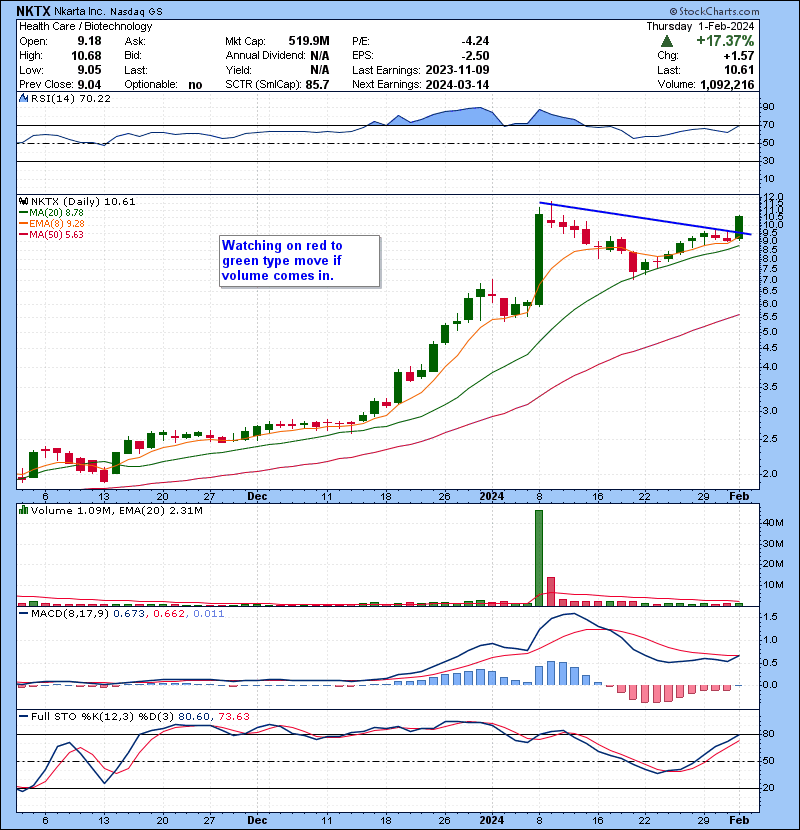This screenshot has height=830, width=800.
Task: Click the RSI(14) 70.22 indicator label
Action: 71,98
